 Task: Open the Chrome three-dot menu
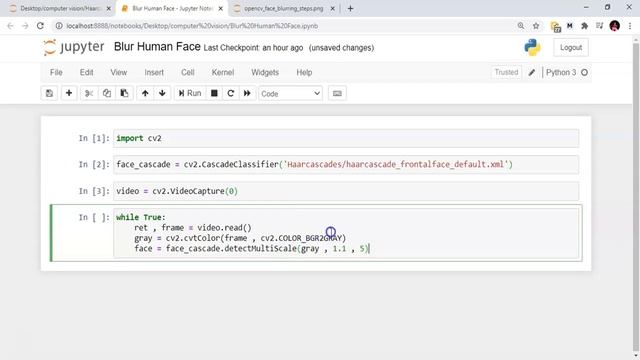(x=630, y=26)
